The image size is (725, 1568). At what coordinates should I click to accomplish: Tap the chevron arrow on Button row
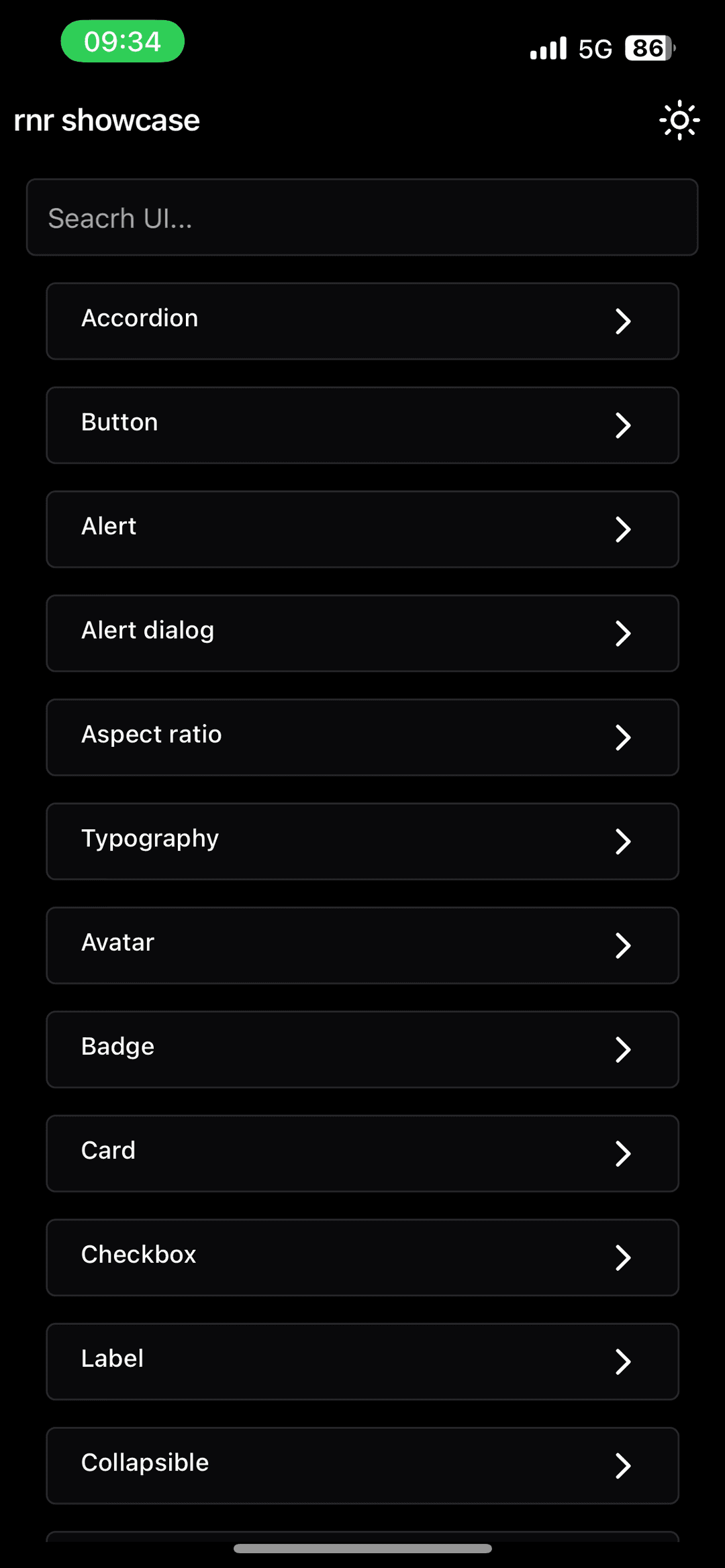click(x=623, y=425)
